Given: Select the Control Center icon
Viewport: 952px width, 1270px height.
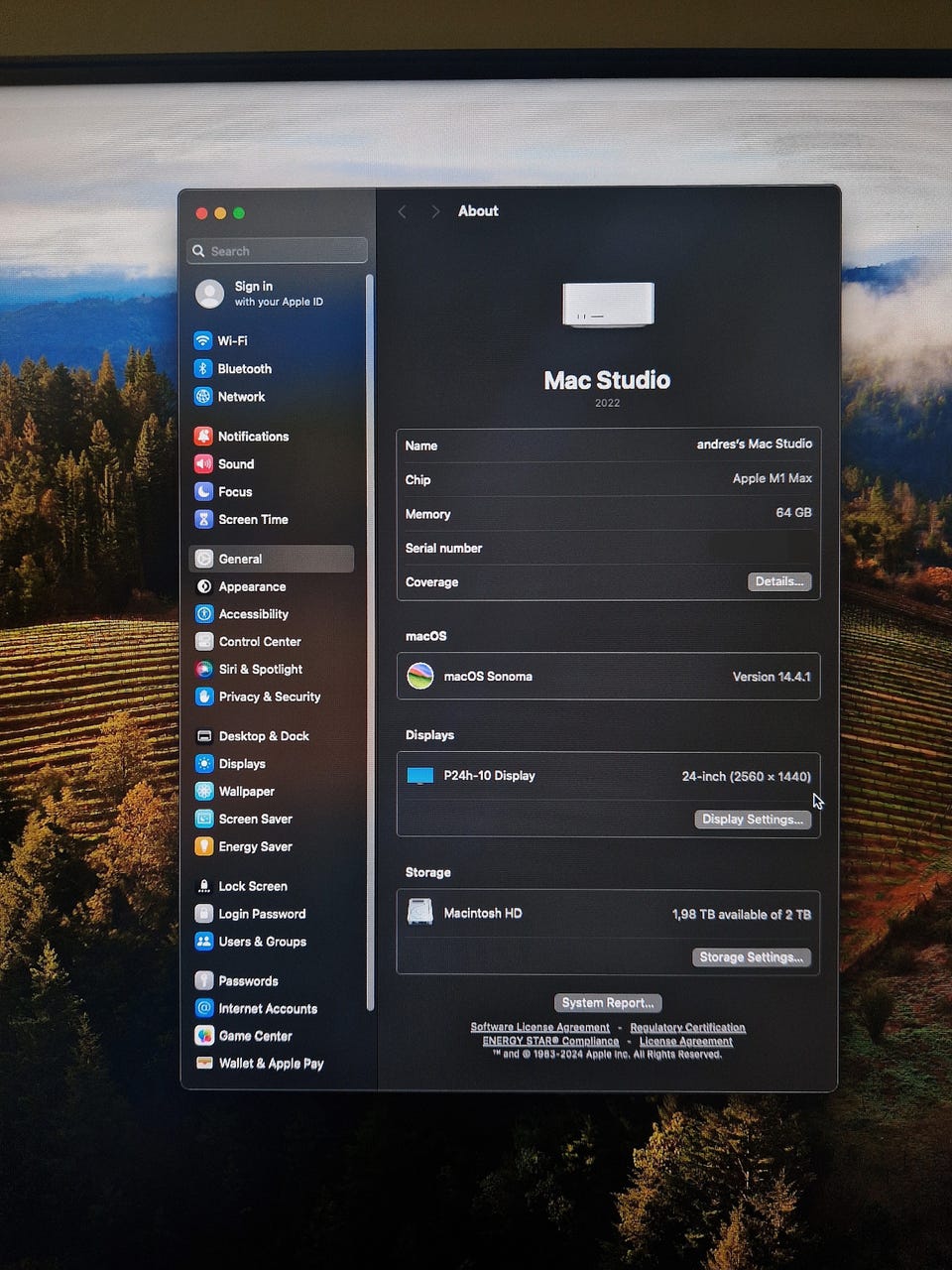Looking at the screenshot, I should click(204, 641).
